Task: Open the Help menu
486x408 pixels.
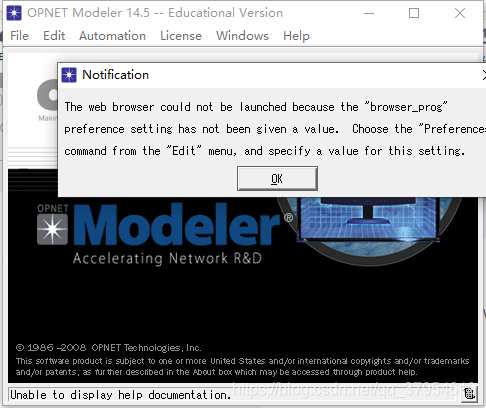Action: (296, 36)
